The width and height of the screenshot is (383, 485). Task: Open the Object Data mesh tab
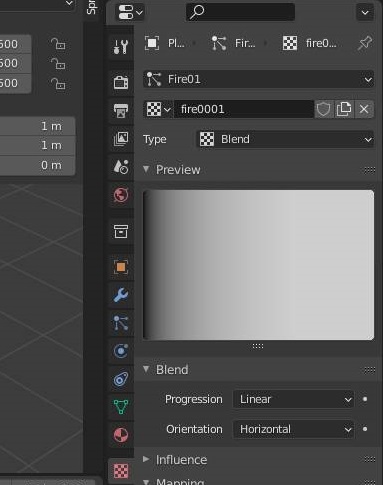coord(121,407)
